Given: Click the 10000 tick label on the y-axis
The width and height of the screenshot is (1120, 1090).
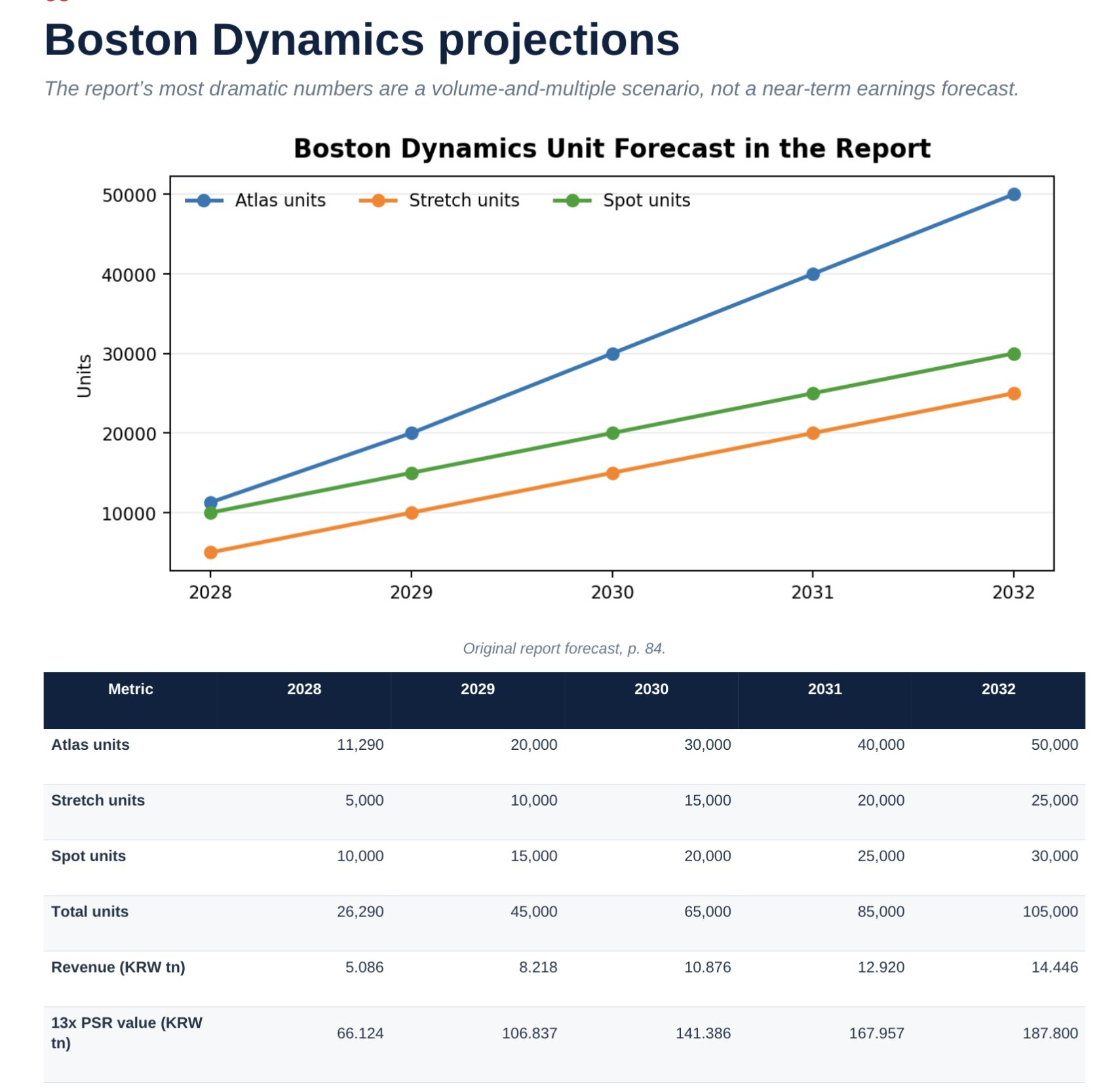Looking at the screenshot, I should (x=129, y=513).
